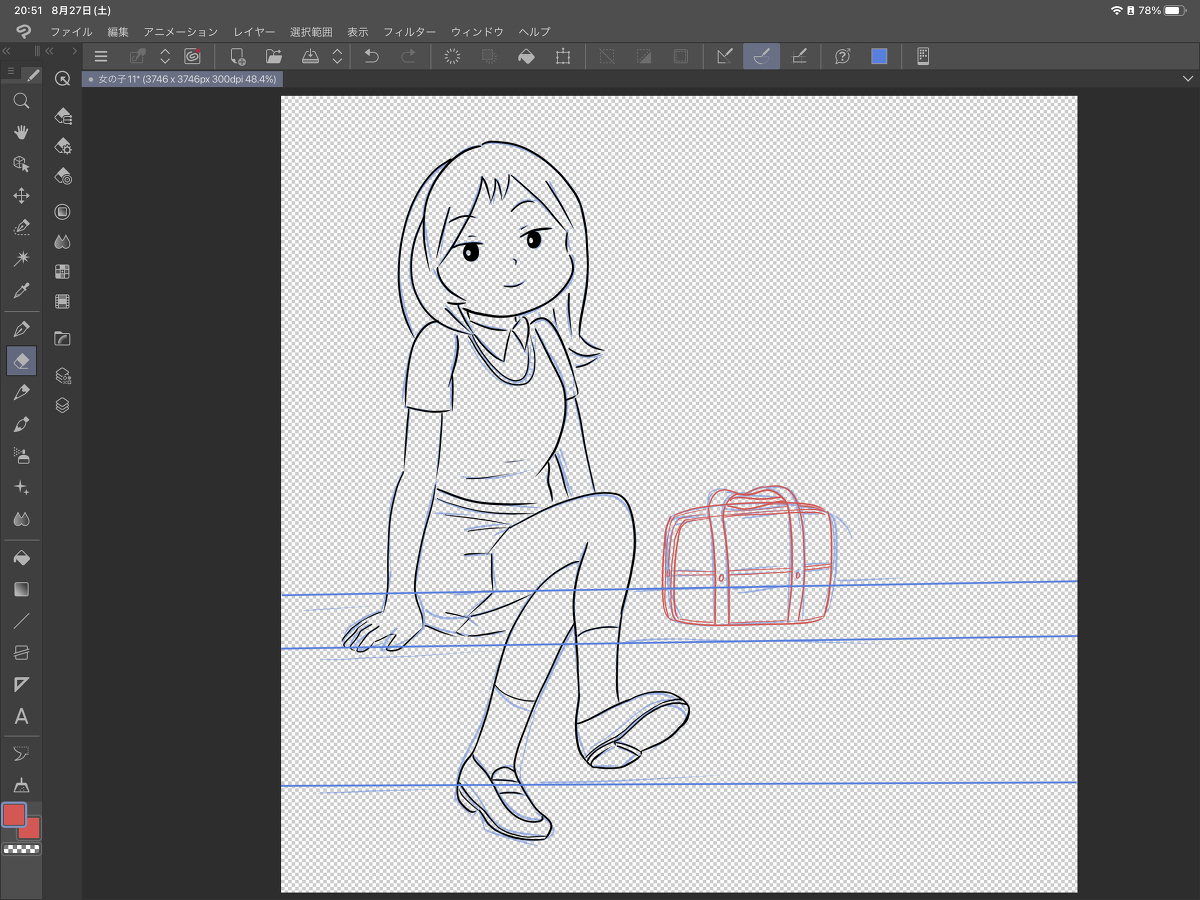
Task: Collapse tool palette with double chevron
Action: click(x=6, y=51)
